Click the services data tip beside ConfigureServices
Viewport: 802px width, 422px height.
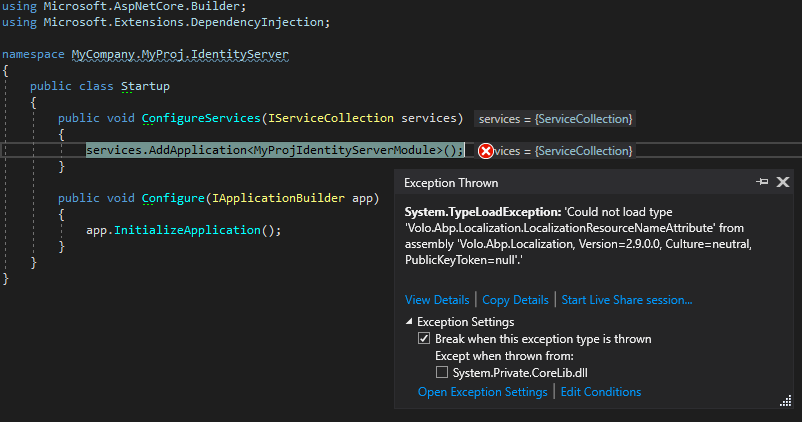(x=555, y=119)
